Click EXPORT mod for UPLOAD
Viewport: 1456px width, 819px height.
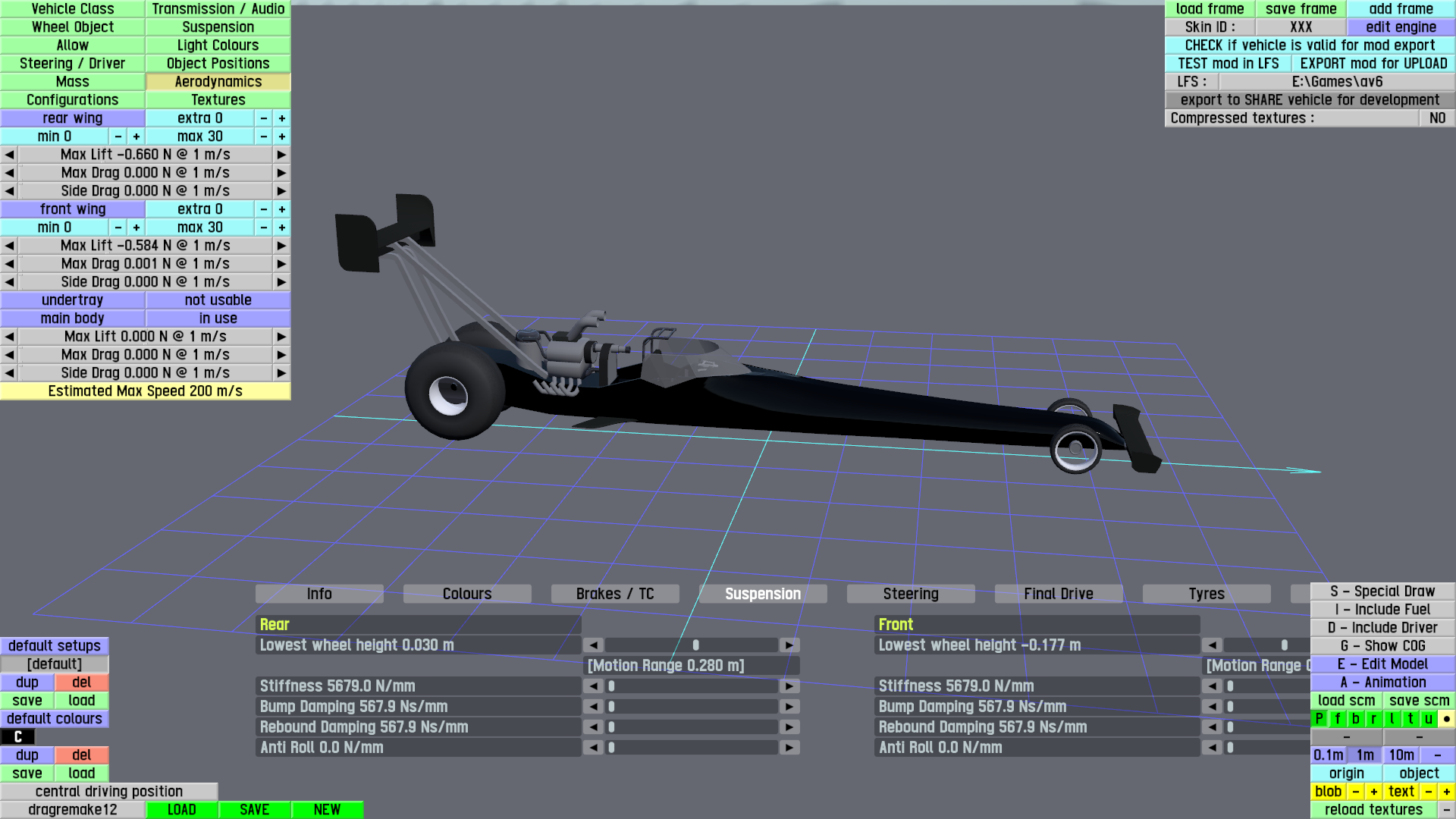(x=1373, y=64)
